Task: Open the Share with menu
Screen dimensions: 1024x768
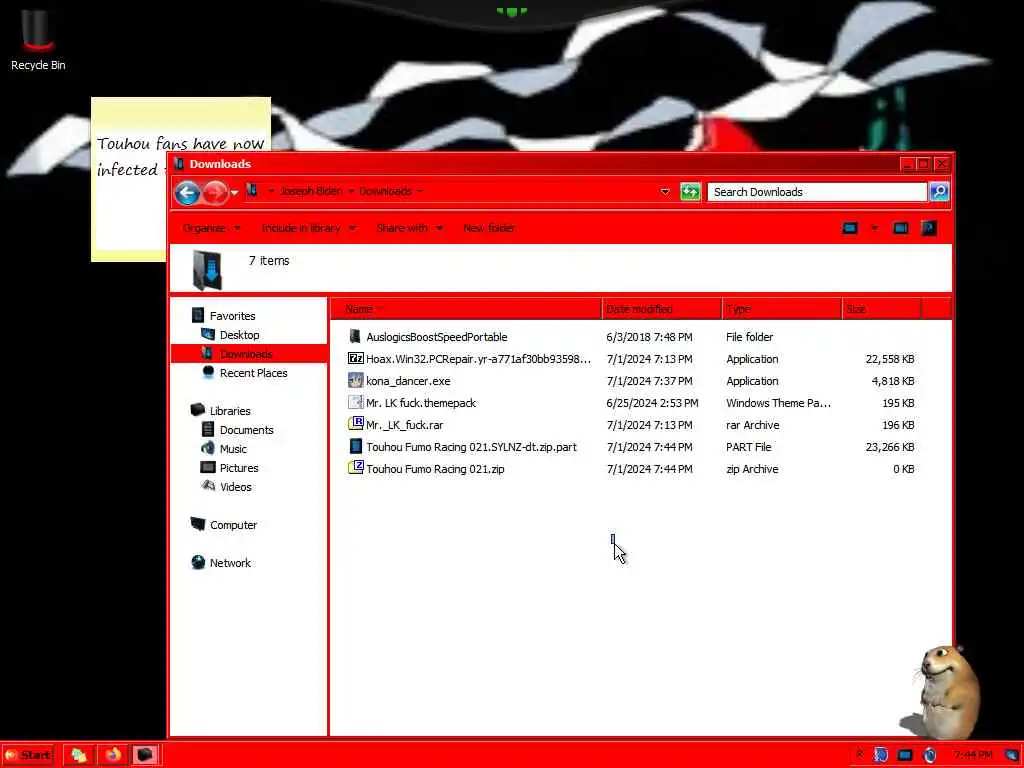Action: 409,228
